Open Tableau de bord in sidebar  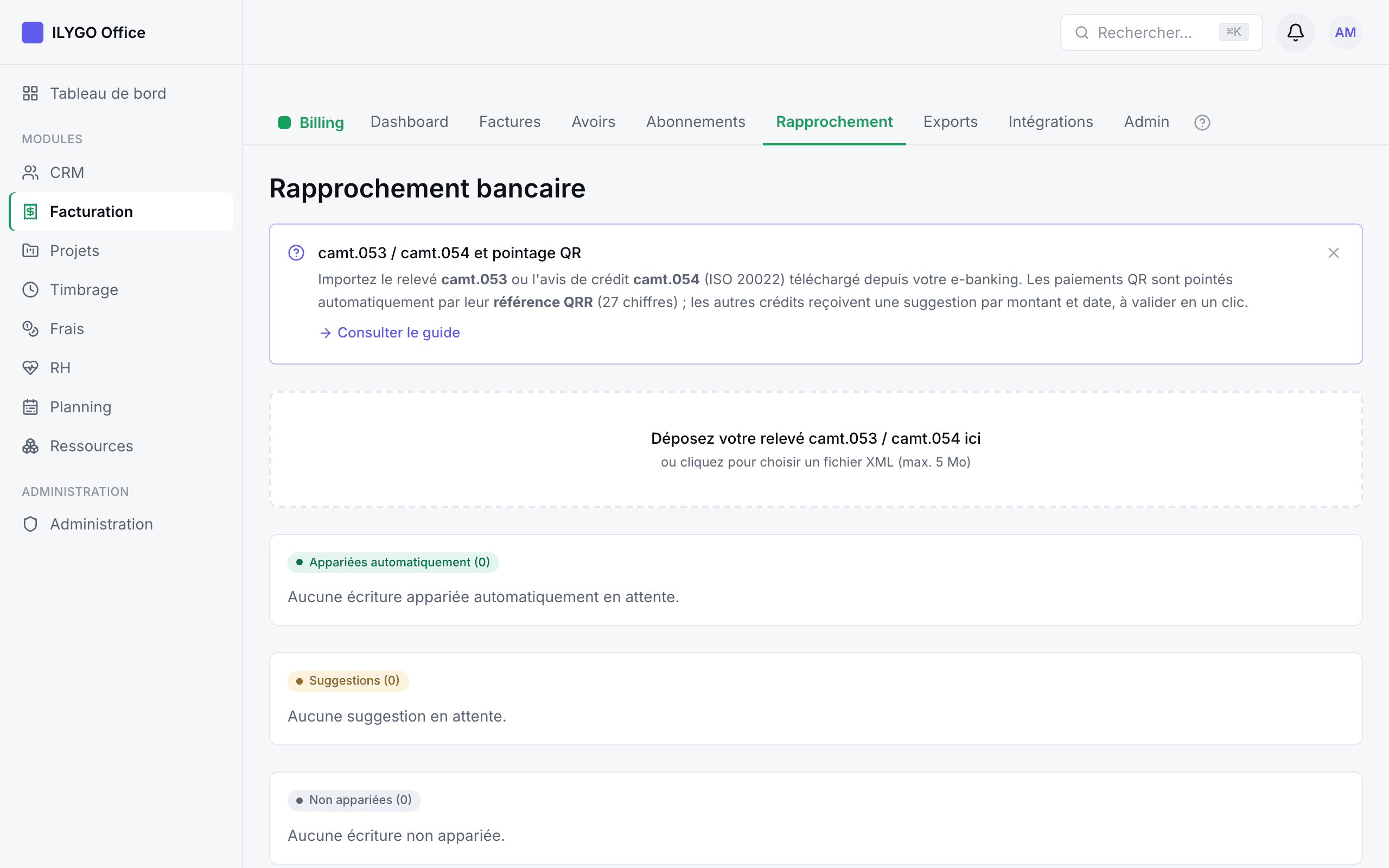click(x=121, y=93)
